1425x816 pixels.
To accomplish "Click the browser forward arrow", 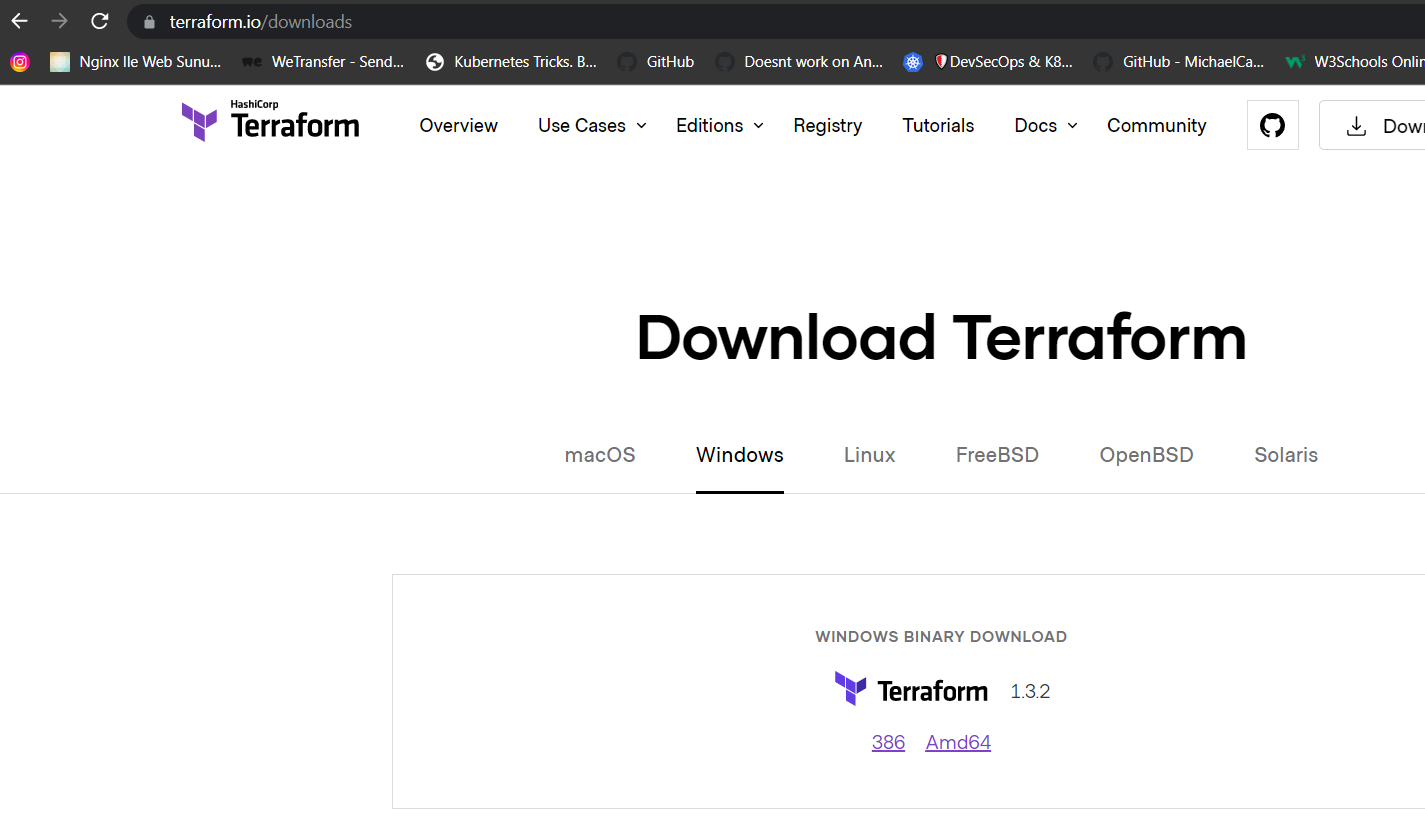I will tap(60, 21).
